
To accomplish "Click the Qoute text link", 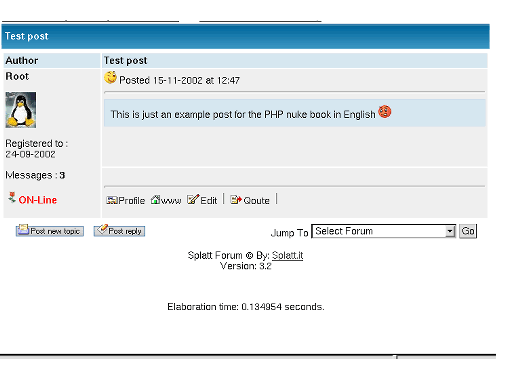I will [256, 201].
